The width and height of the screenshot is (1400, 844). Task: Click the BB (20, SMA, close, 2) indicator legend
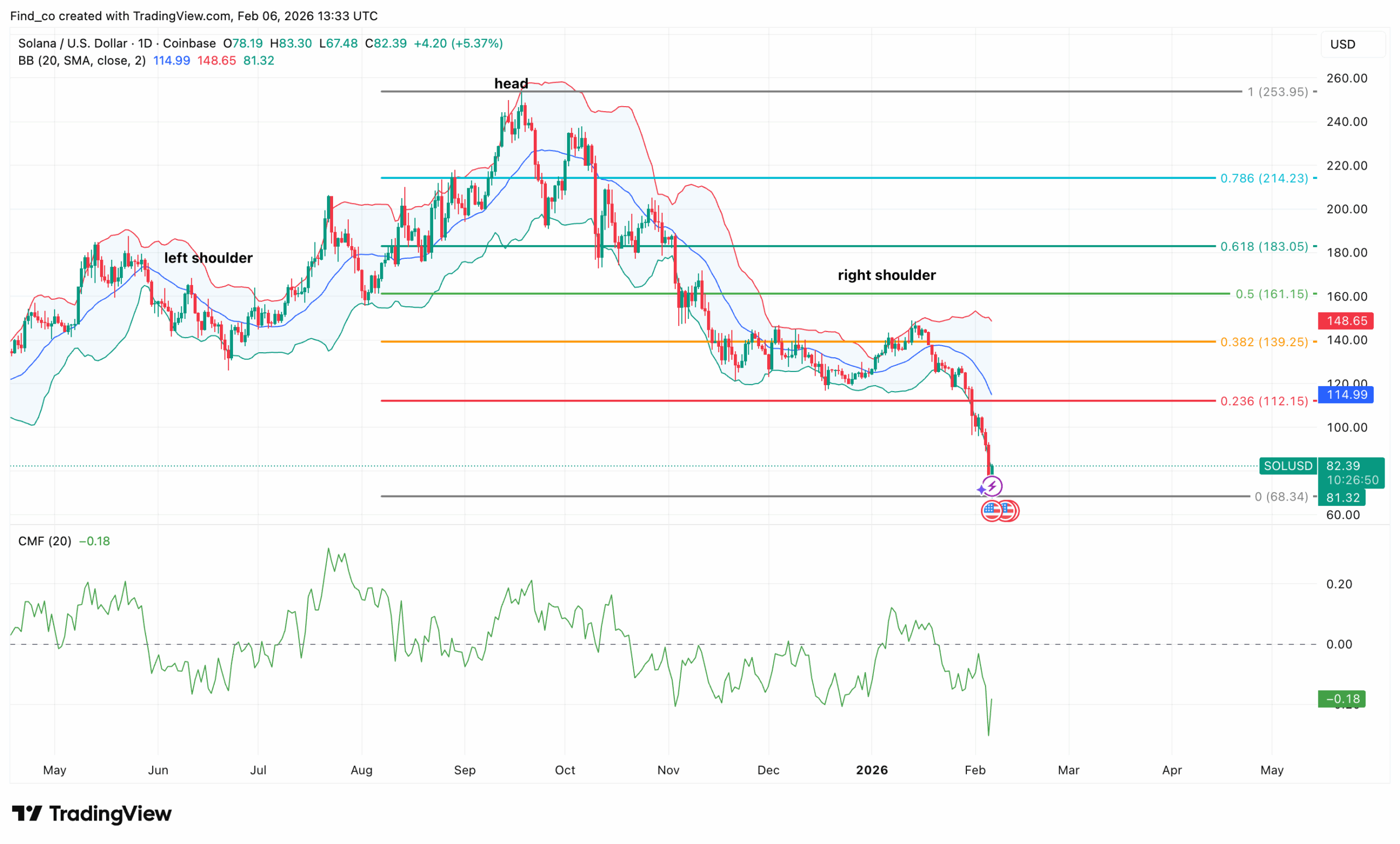pyautogui.click(x=82, y=60)
